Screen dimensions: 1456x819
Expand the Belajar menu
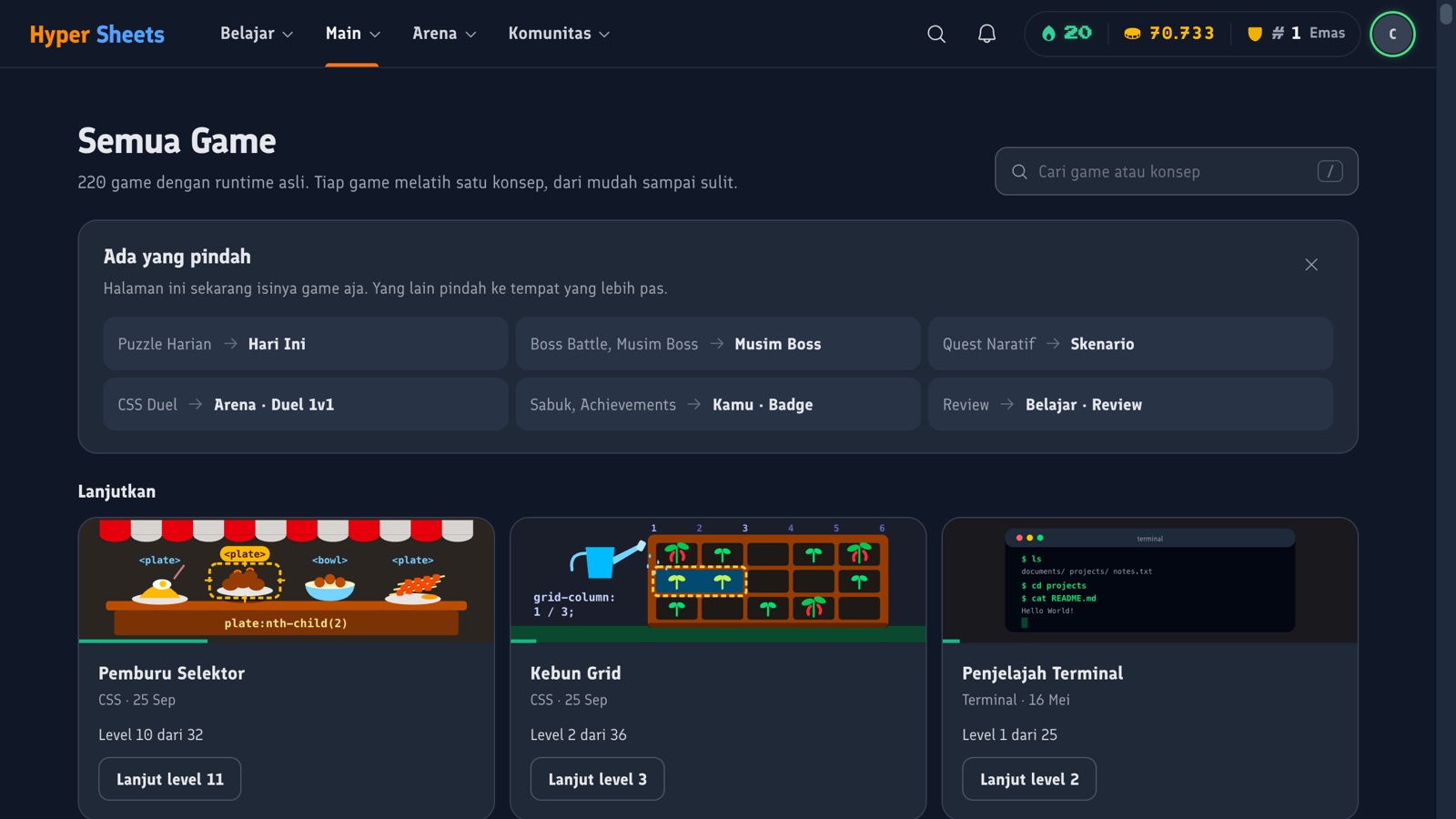click(x=257, y=34)
